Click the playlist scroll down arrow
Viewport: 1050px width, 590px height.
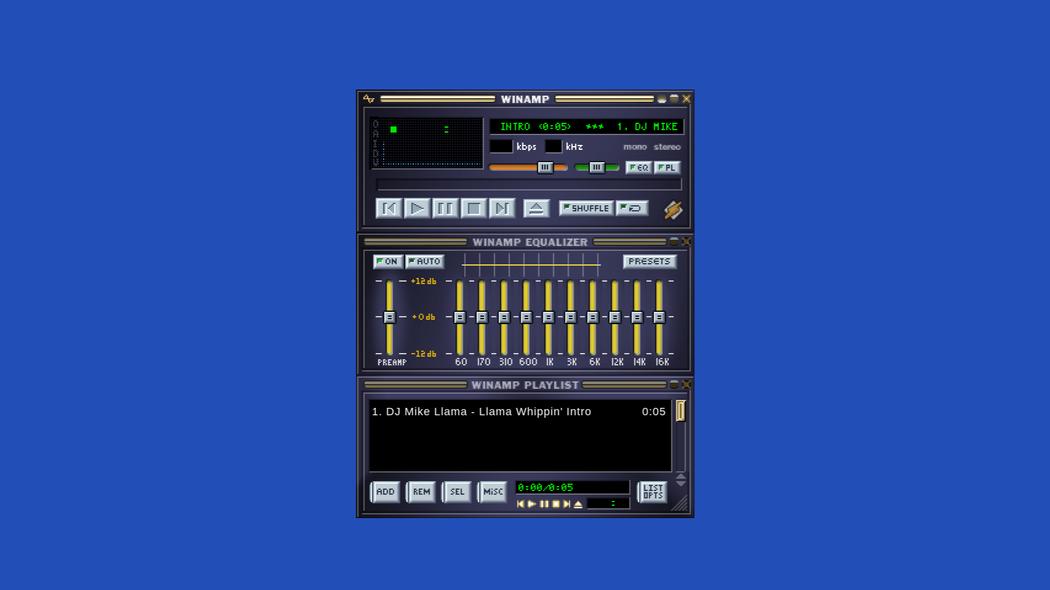coord(680,483)
